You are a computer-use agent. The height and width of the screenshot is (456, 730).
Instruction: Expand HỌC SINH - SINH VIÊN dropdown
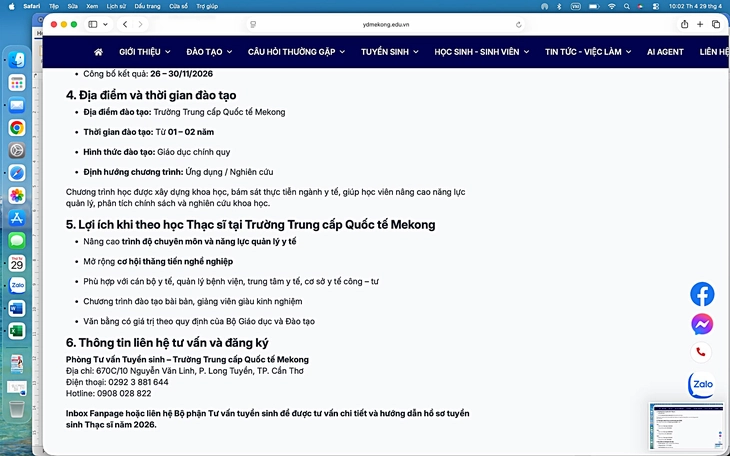tap(482, 52)
